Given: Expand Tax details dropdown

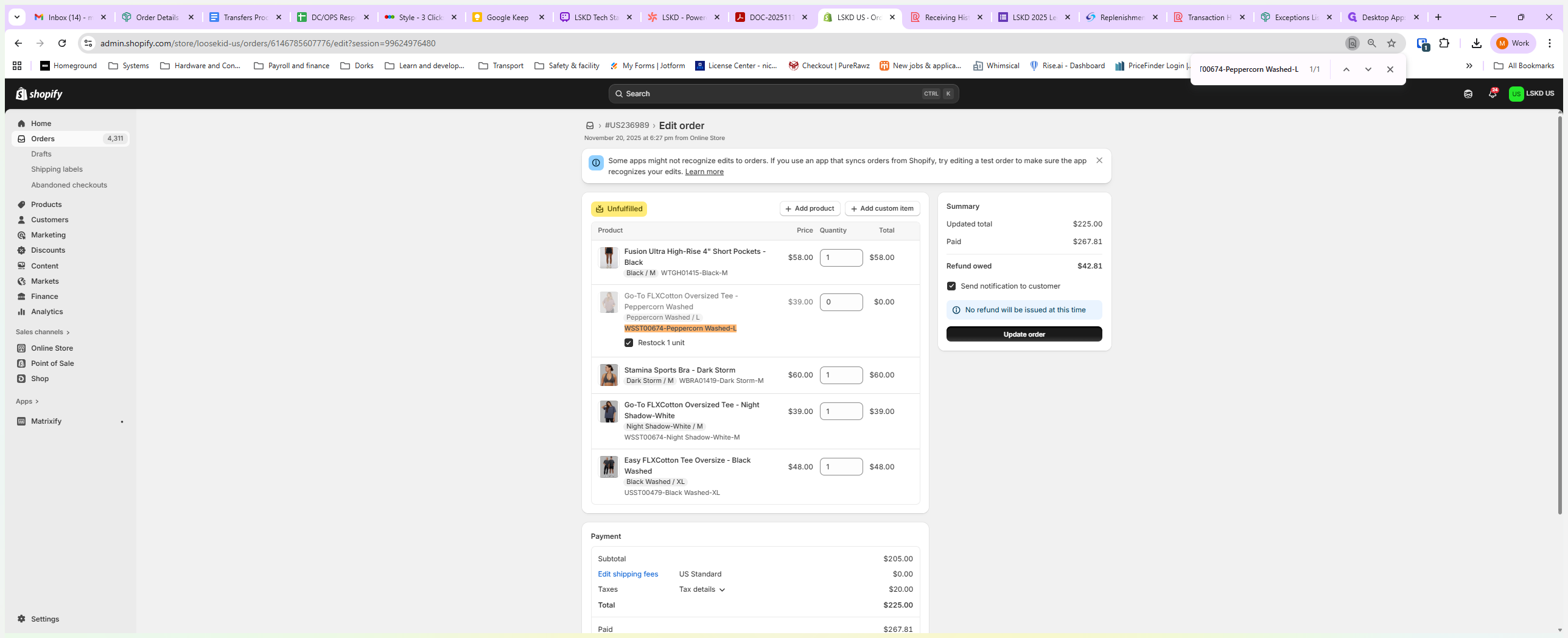Looking at the screenshot, I should (x=702, y=589).
